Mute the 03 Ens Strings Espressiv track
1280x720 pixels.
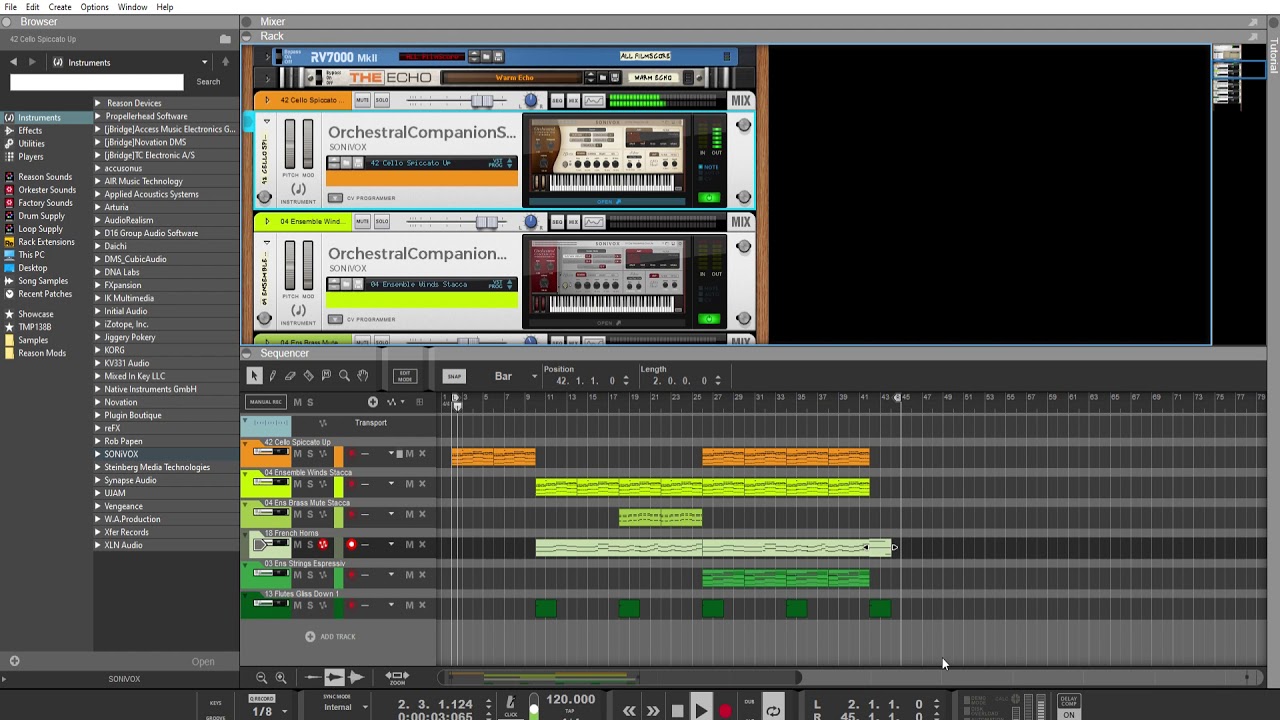pos(297,575)
